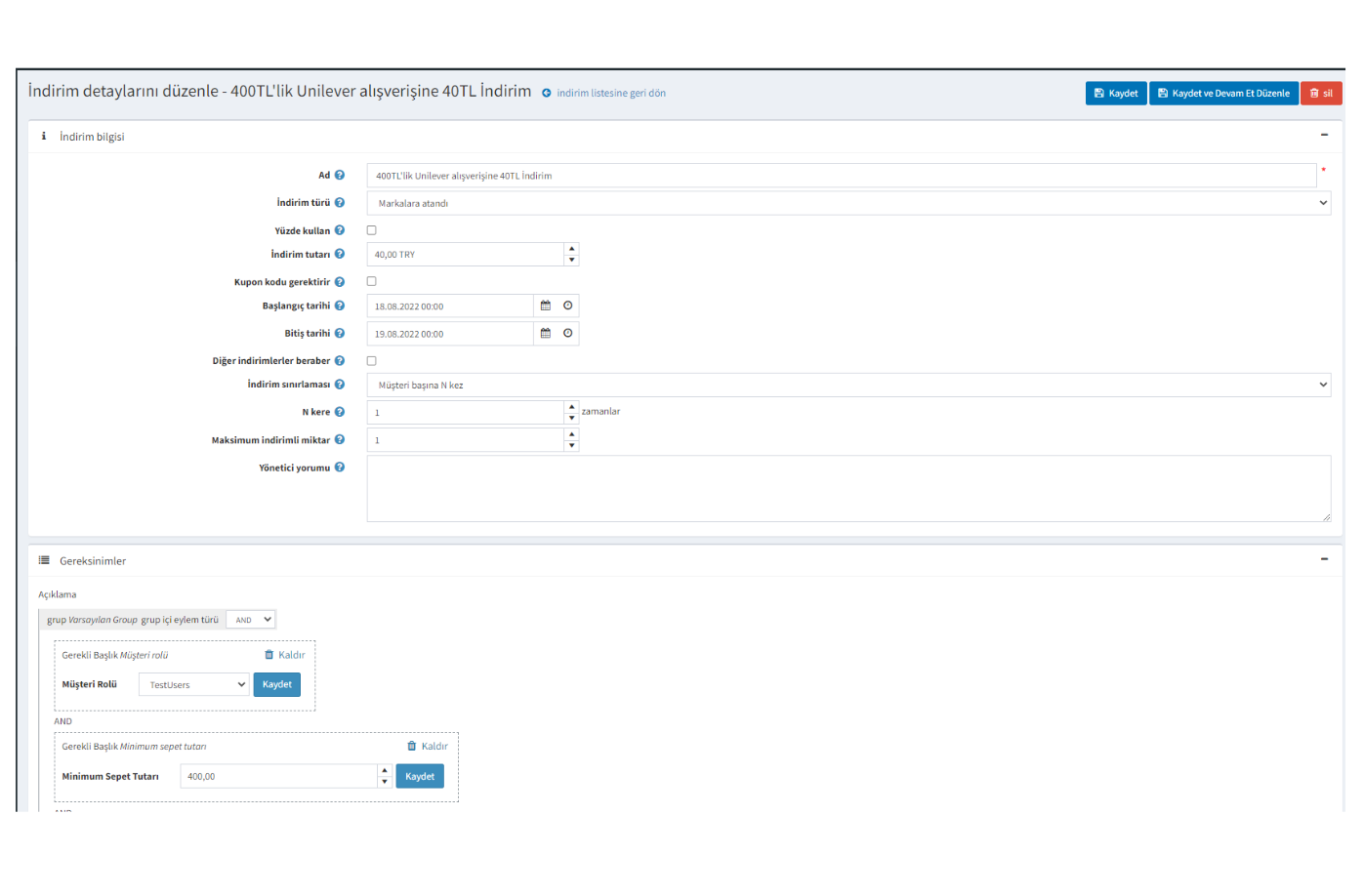Screen dimensions: 1364x896
Task: Click help icon next to Kupon kodu gerektirir
Action: tap(340, 282)
